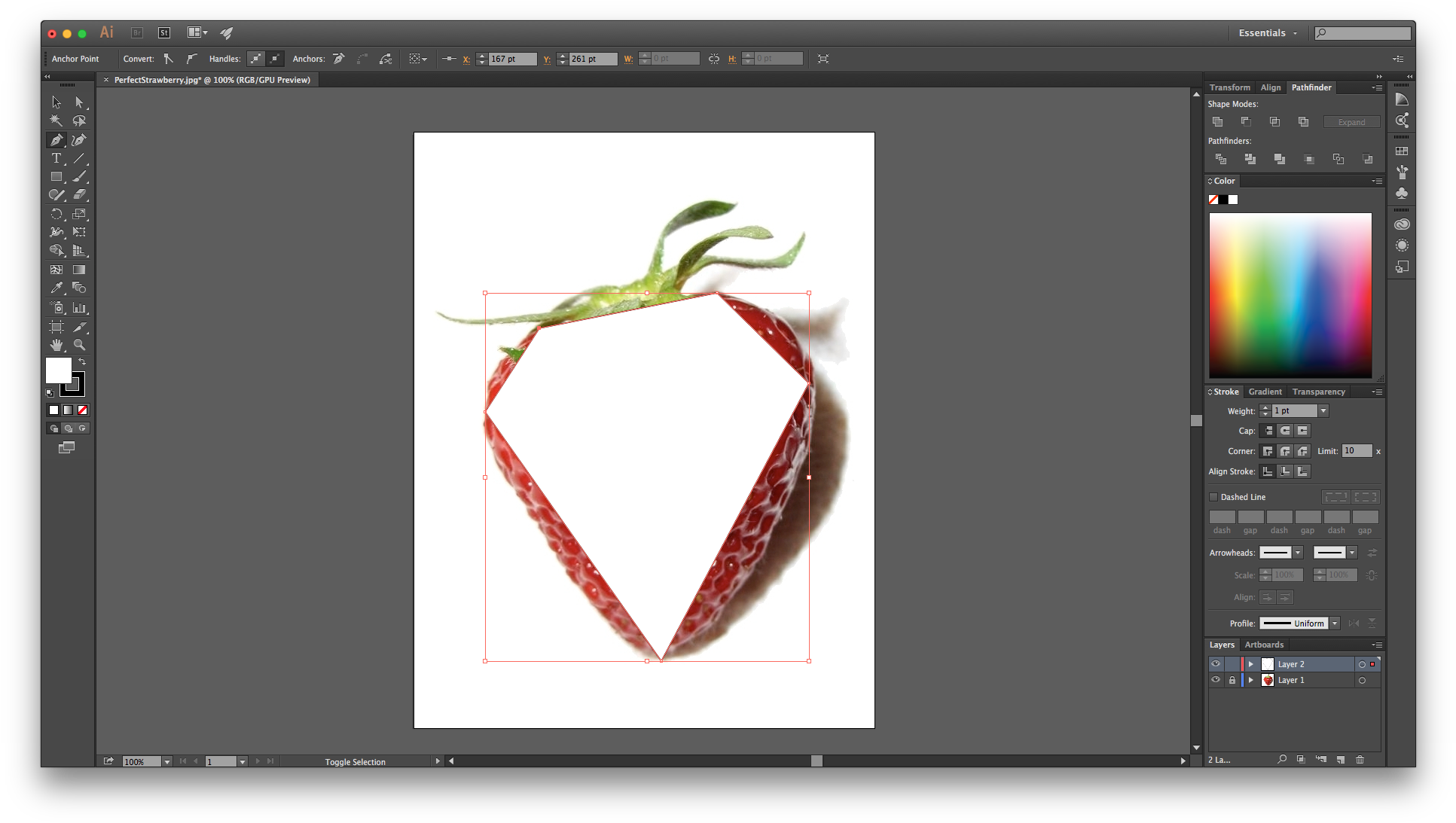Pick the Eyedropper tool
The image size is (1456, 823).
[56, 288]
